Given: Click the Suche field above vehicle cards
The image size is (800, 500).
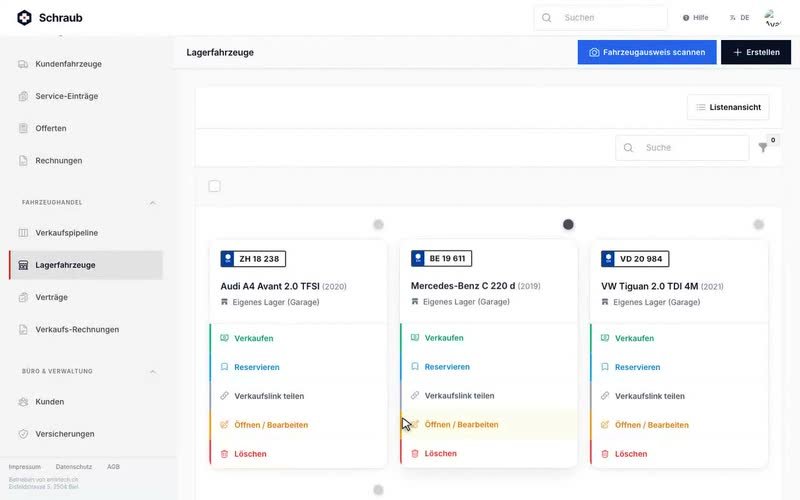Looking at the screenshot, I should (x=682, y=147).
